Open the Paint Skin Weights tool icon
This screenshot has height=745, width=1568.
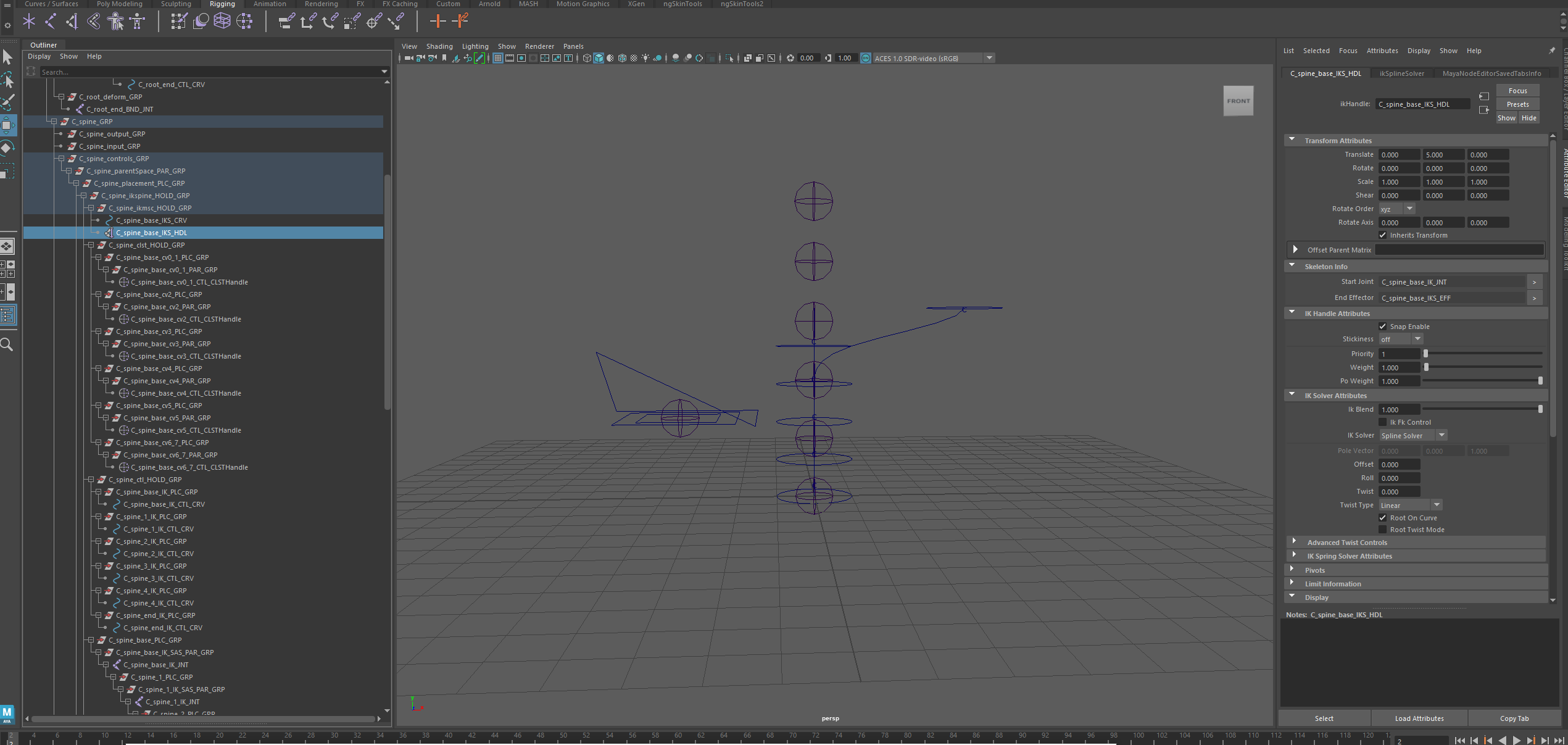point(178,21)
